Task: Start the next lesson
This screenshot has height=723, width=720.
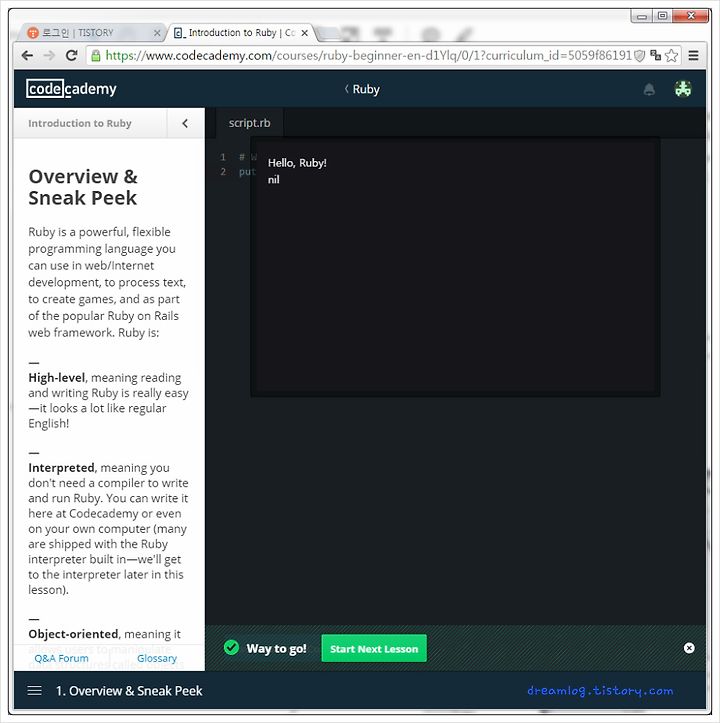Action: coord(374,648)
